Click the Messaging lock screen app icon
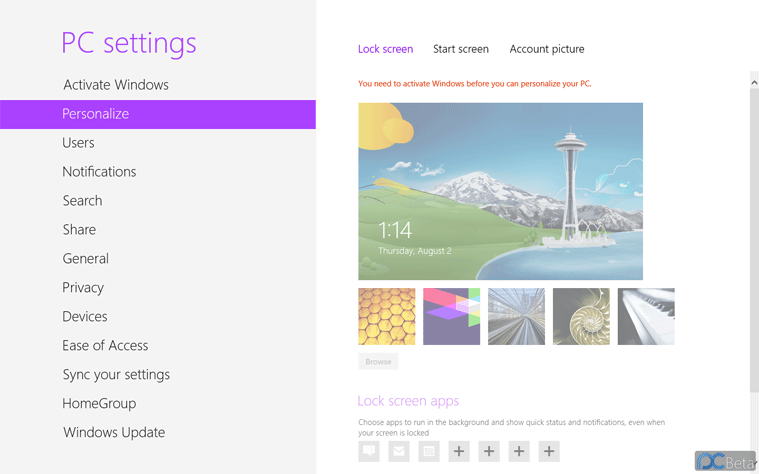This screenshot has width=759, height=474. [x=369, y=451]
